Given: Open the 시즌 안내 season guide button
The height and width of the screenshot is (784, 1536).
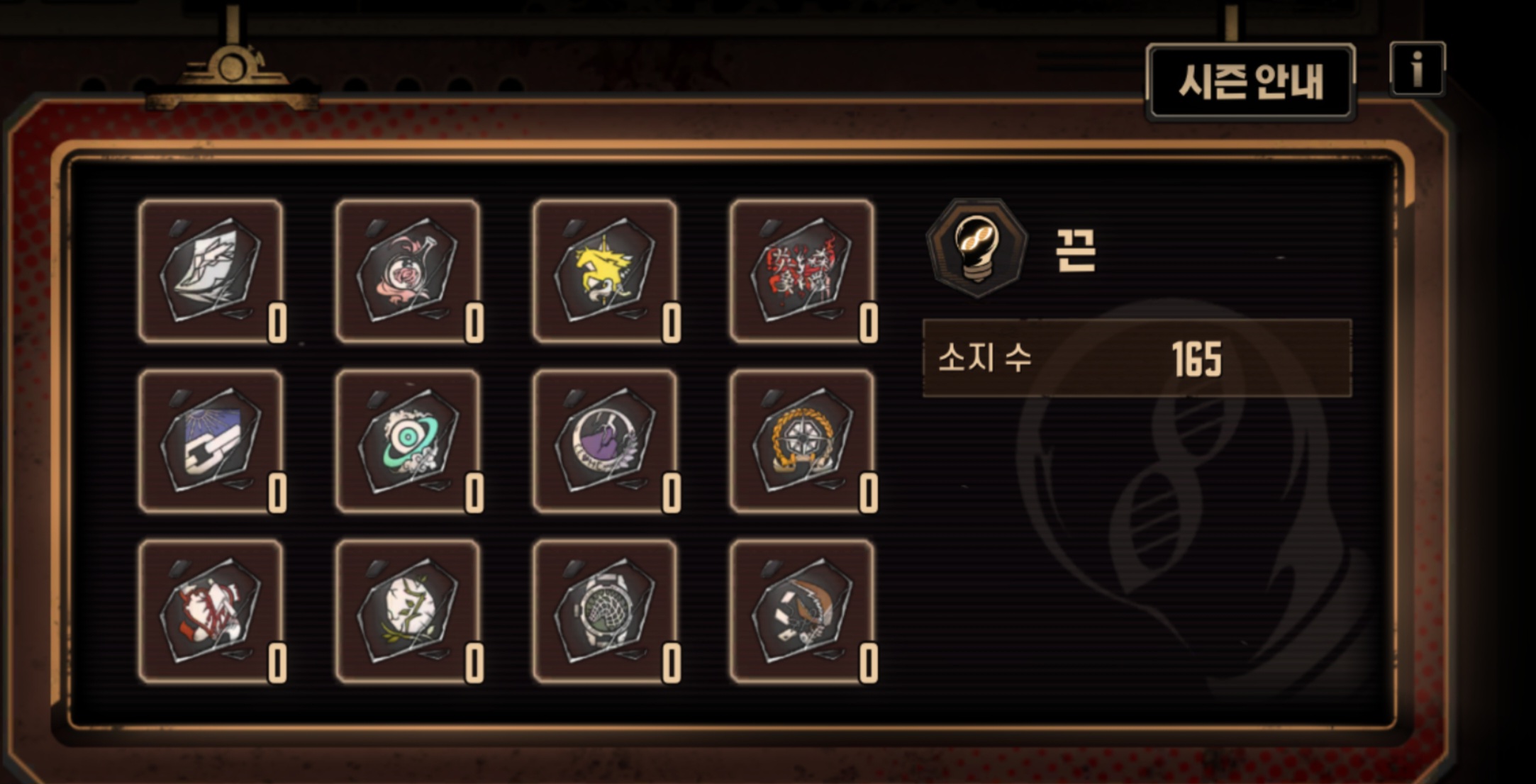Looking at the screenshot, I should pos(1251,82).
